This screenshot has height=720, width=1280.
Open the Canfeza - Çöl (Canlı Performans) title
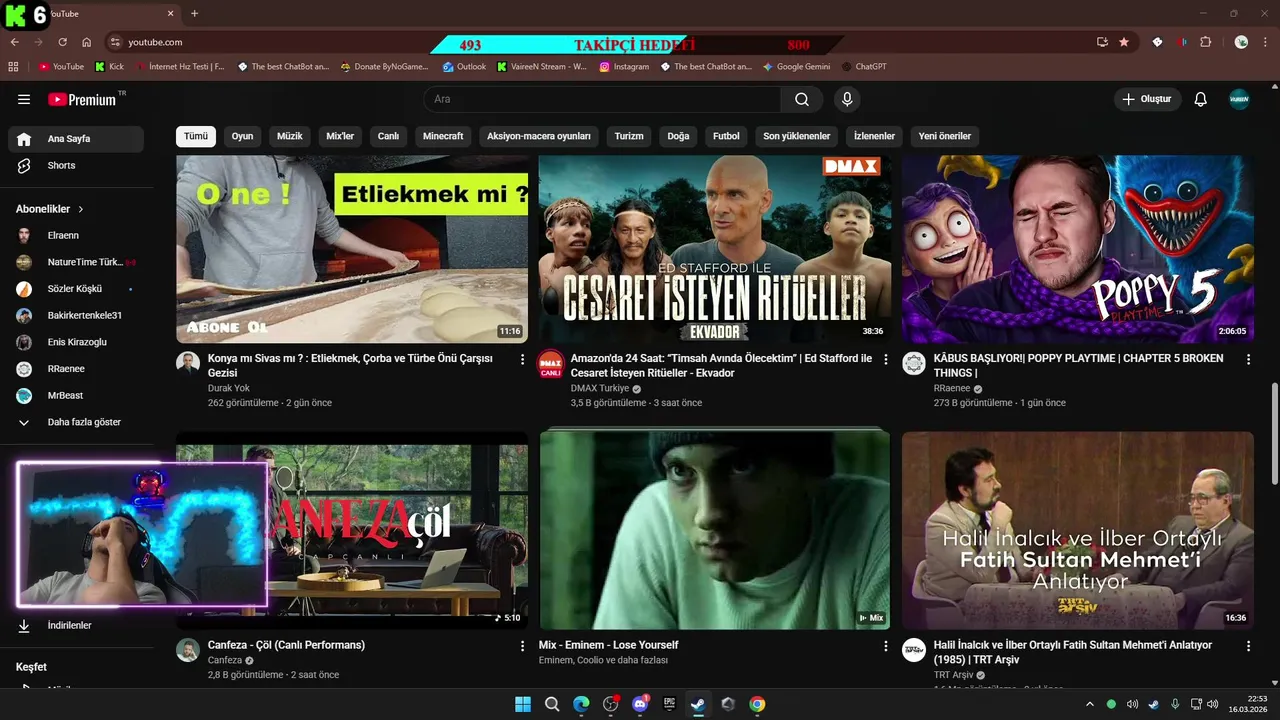pos(286,645)
